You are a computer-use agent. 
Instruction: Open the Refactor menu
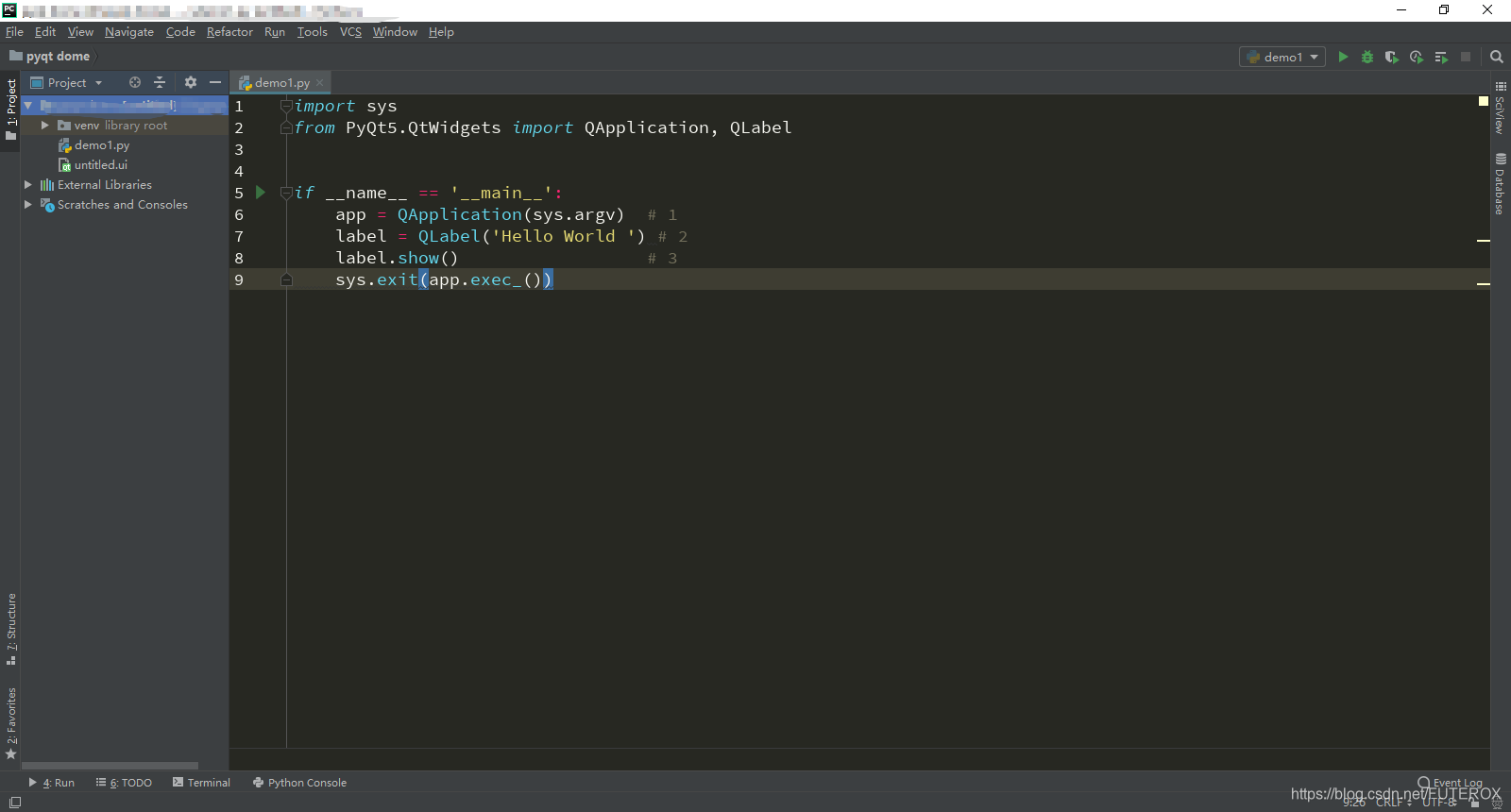tap(229, 32)
